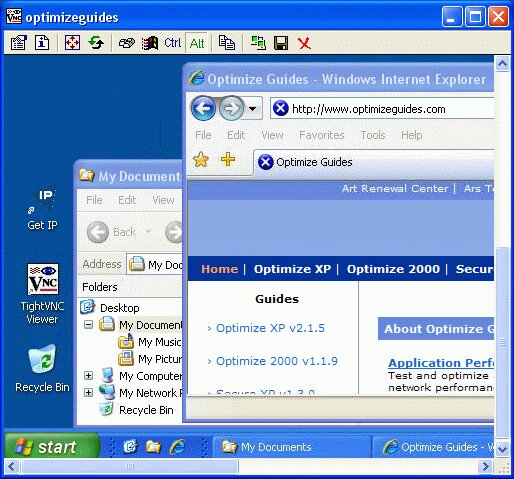The image size is (514, 479).
Task: Open File menu in Internet Explorer
Action: point(203,135)
